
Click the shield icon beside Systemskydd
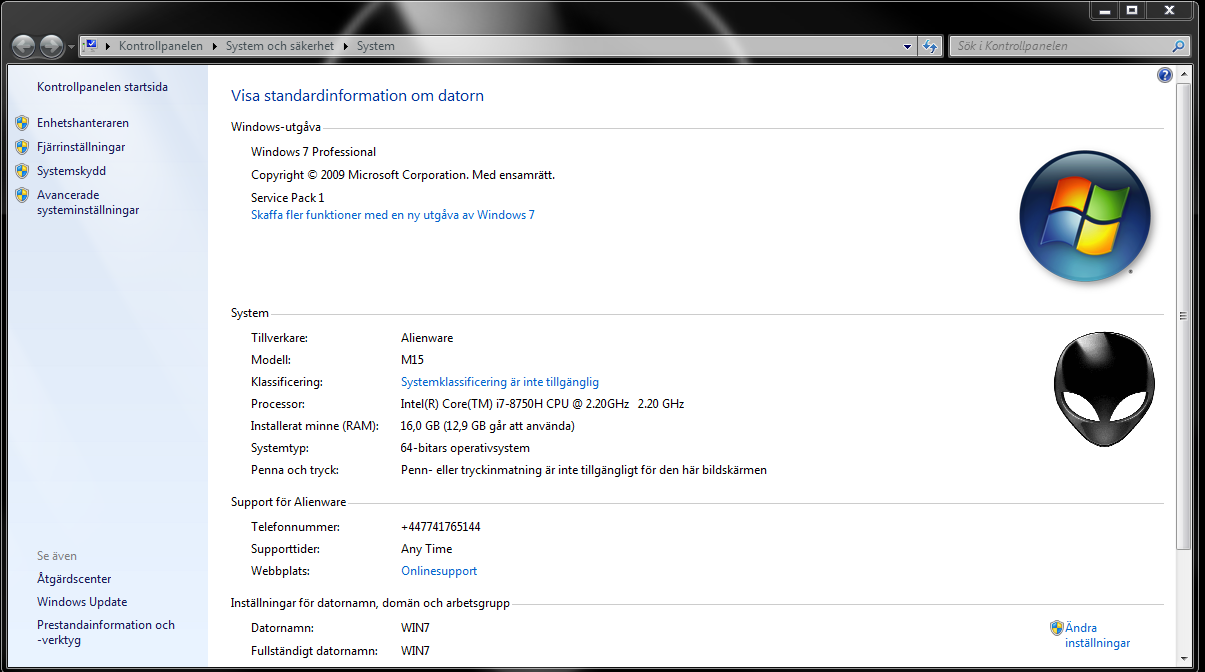[x=22, y=171]
